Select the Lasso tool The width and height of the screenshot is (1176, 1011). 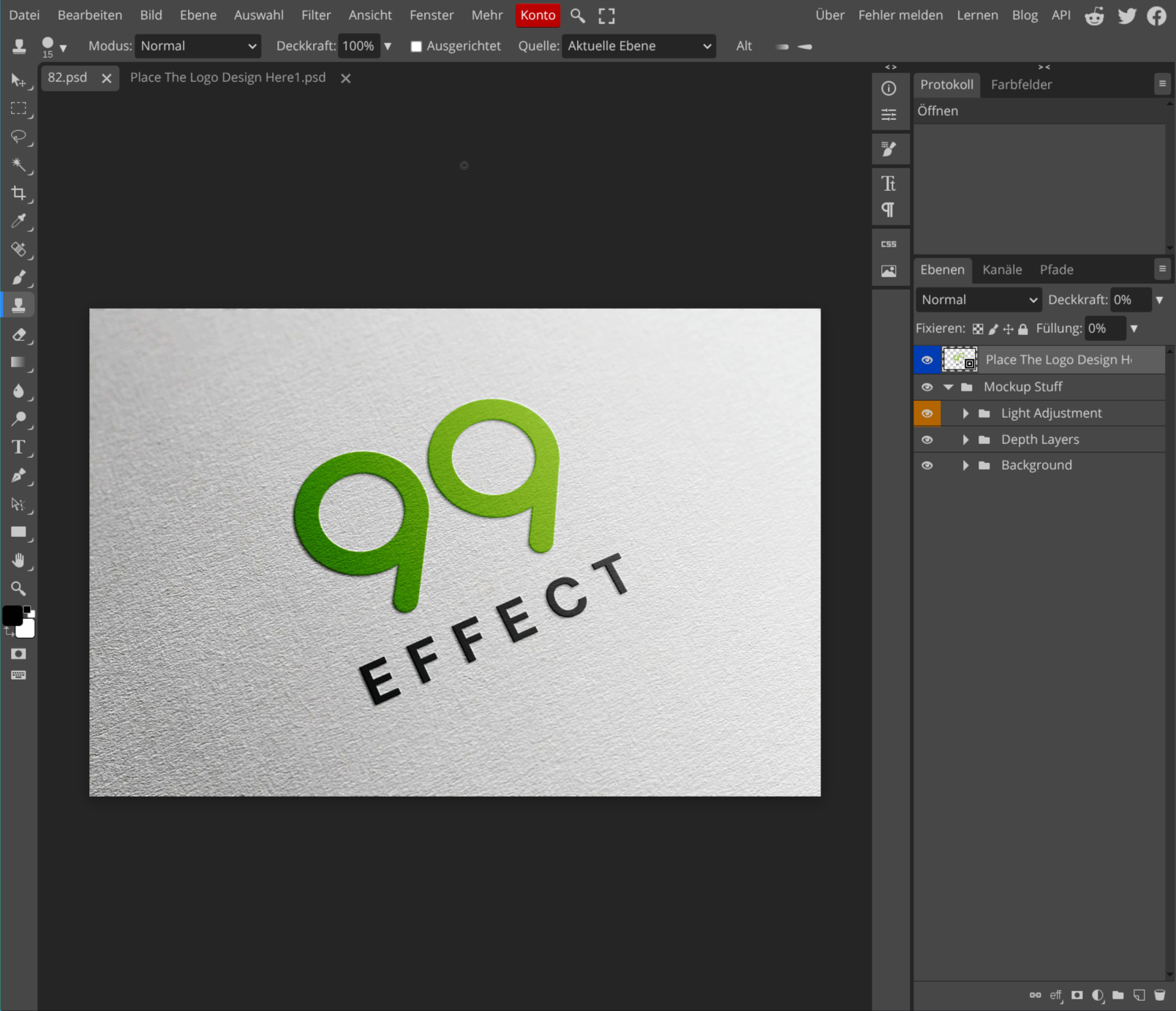18,137
